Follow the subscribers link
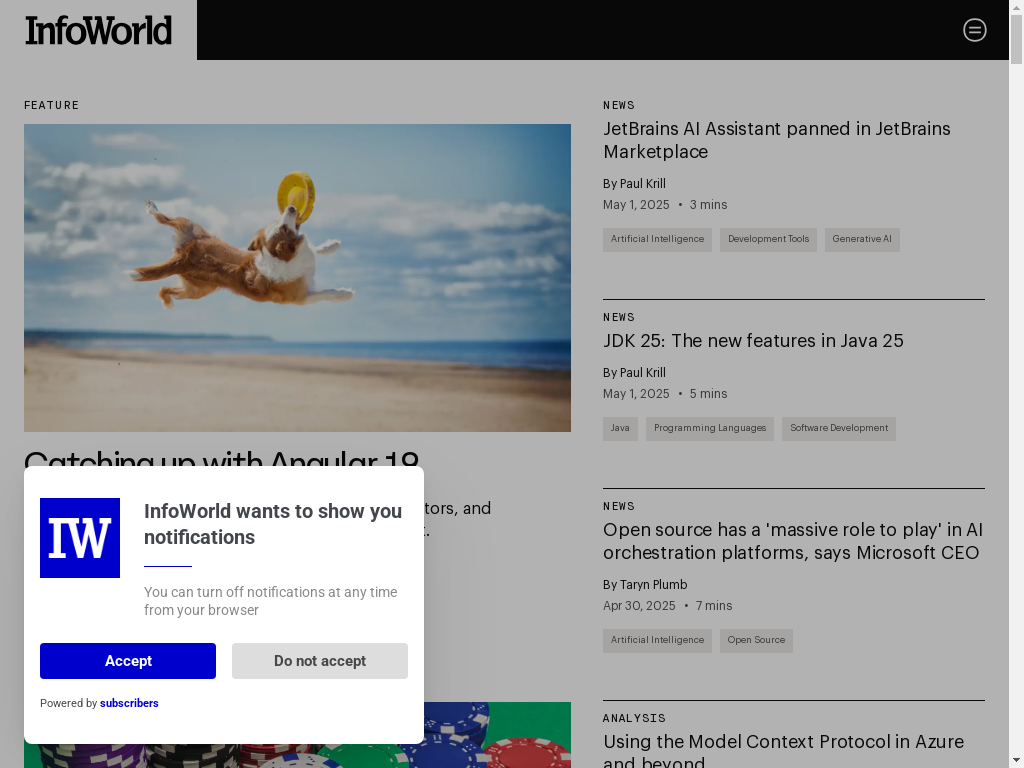This screenshot has width=1024, height=768. point(129,703)
